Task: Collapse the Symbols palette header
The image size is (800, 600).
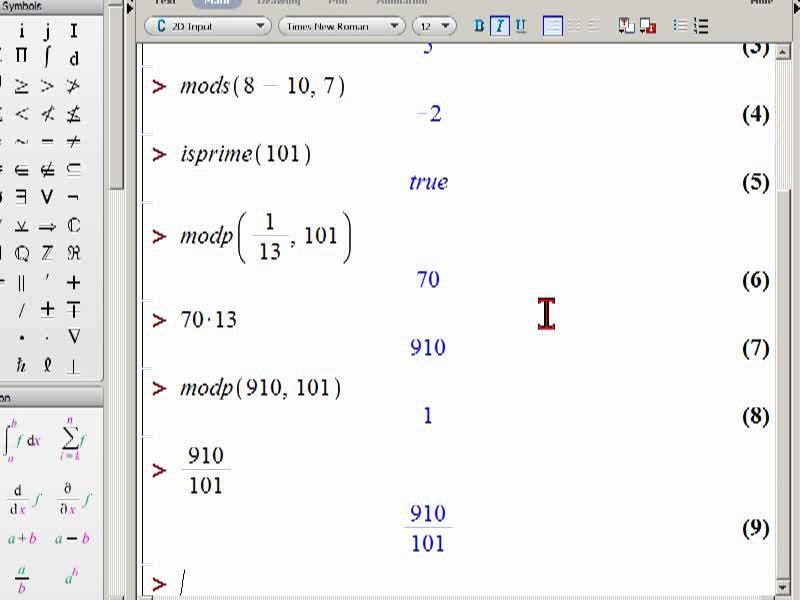Action: click(51, 6)
